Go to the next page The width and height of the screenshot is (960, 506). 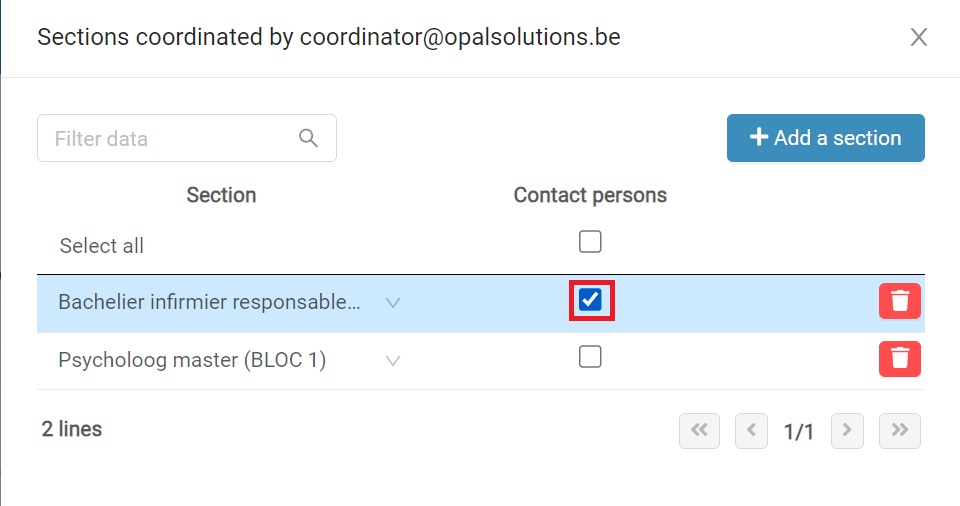pos(847,431)
